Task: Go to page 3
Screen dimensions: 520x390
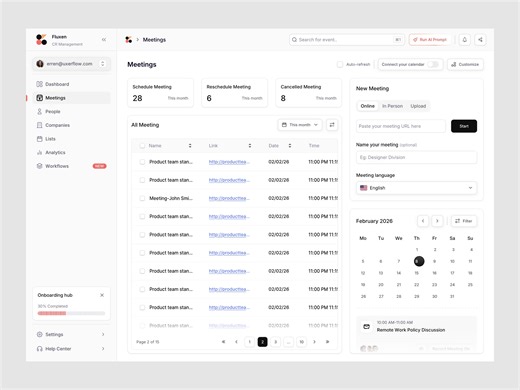Action: click(275, 342)
